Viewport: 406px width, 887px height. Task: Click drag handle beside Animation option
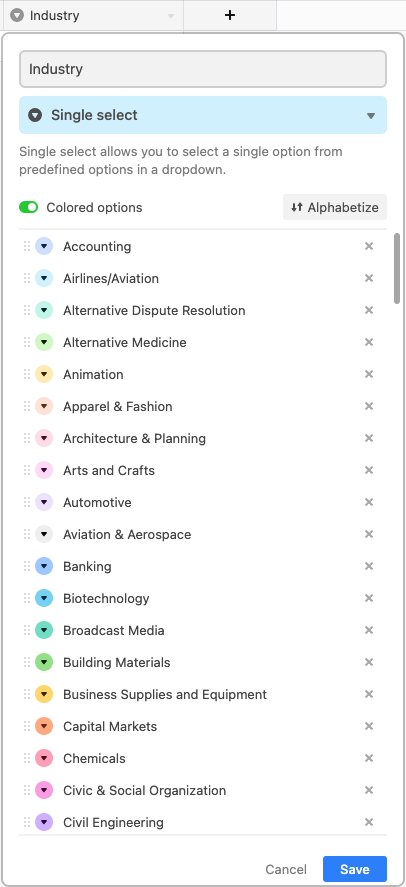pyautogui.click(x=27, y=374)
